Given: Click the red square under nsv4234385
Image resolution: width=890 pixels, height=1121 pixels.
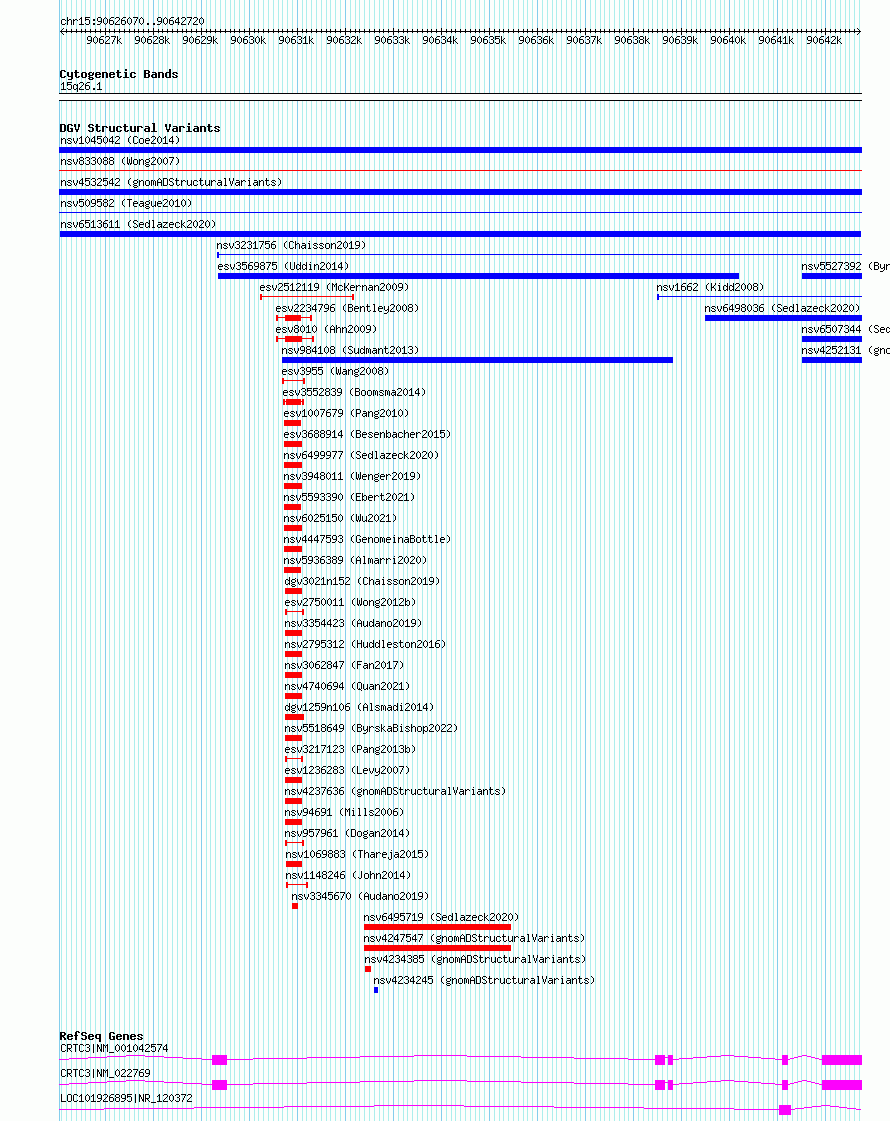Looking at the screenshot, I should coord(368,969).
